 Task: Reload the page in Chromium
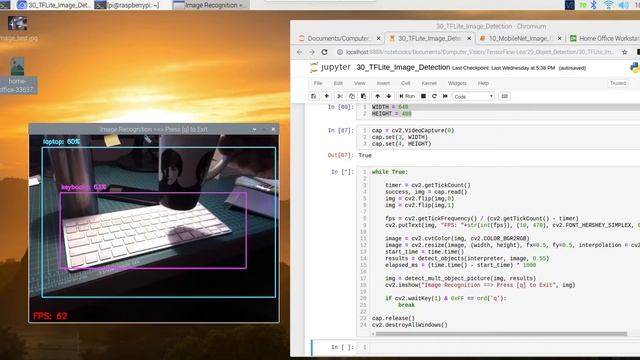click(324, 52)
